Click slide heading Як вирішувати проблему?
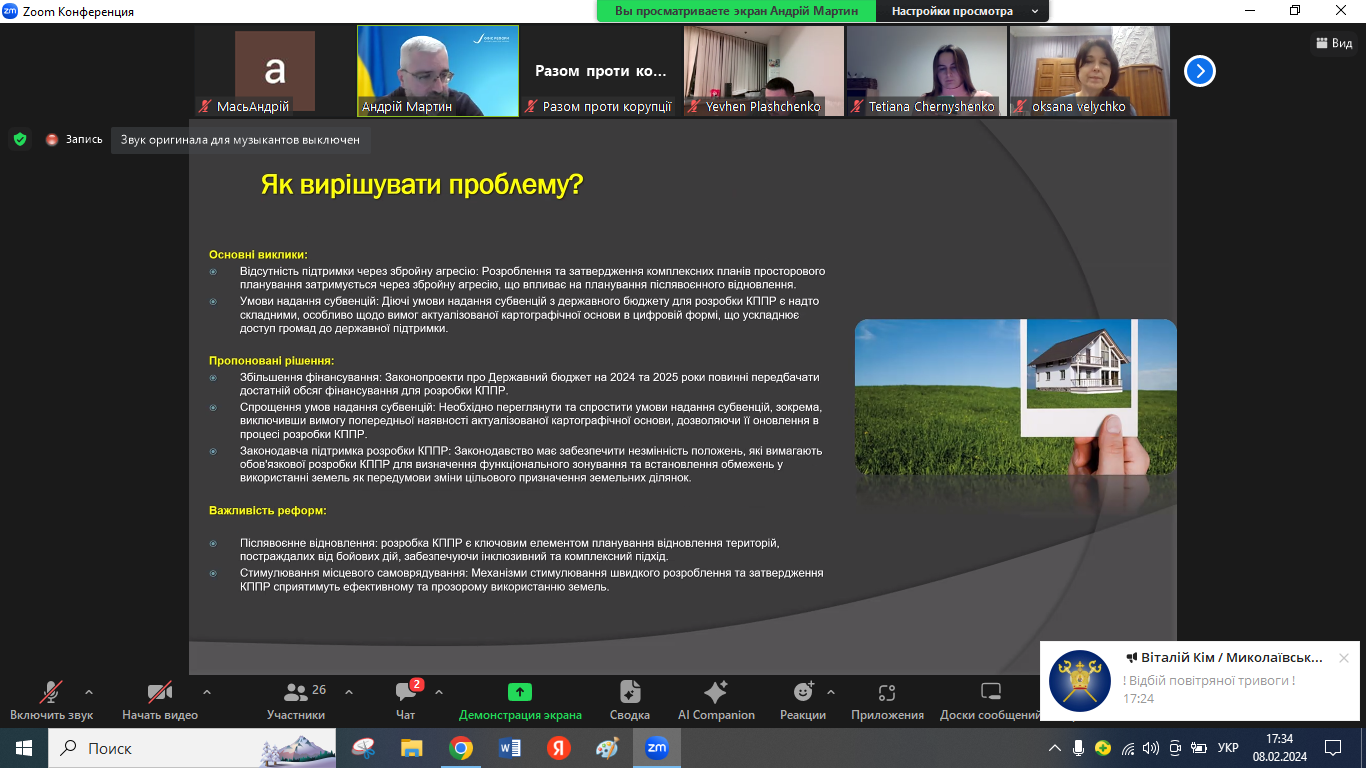 (x=422, y=185)
